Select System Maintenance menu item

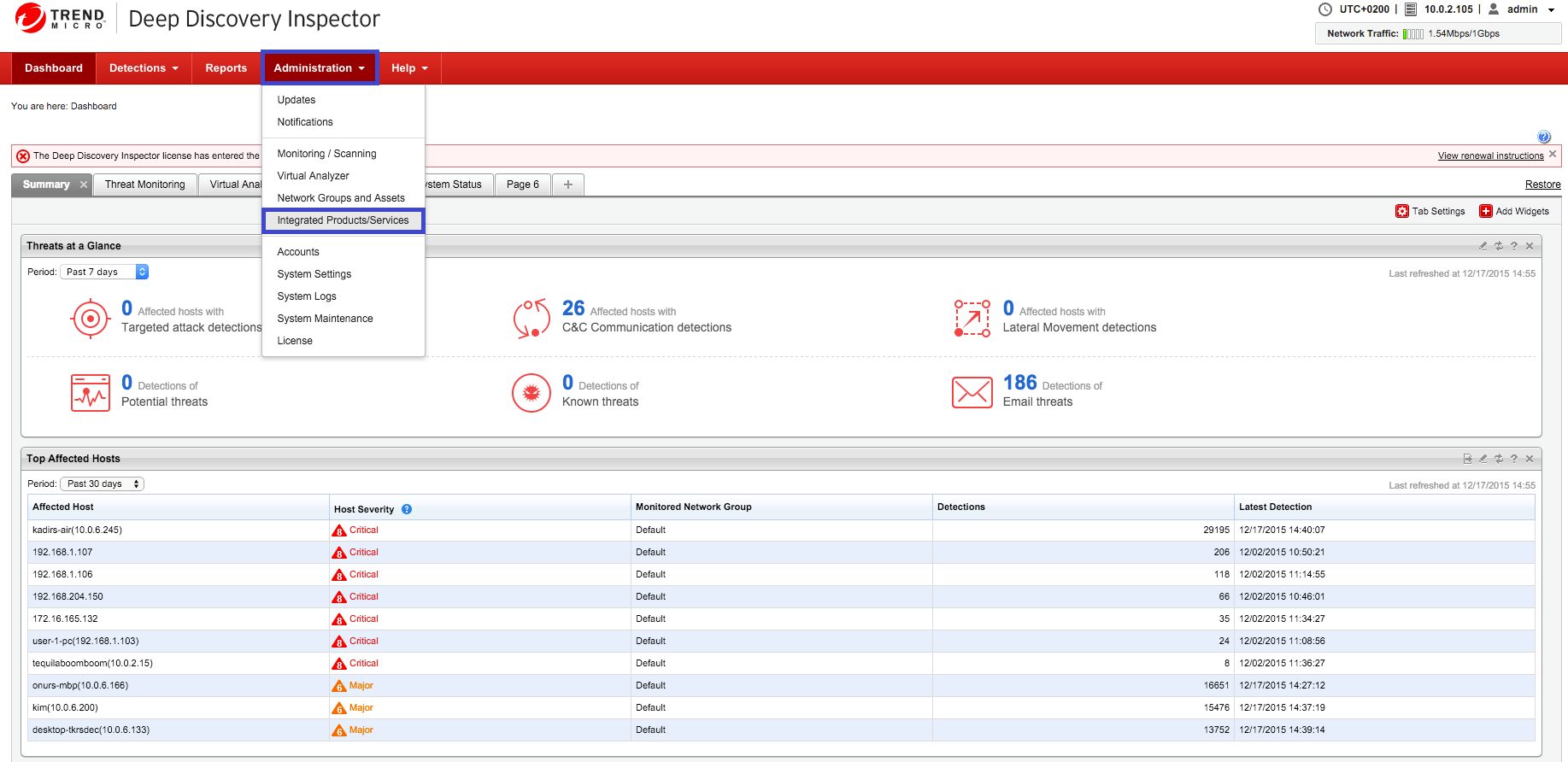pyautogui.click(x=325, y=319)
